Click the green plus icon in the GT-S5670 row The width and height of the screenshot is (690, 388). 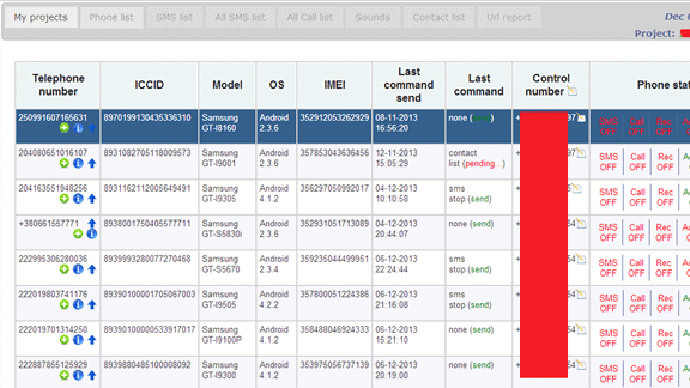64,269
